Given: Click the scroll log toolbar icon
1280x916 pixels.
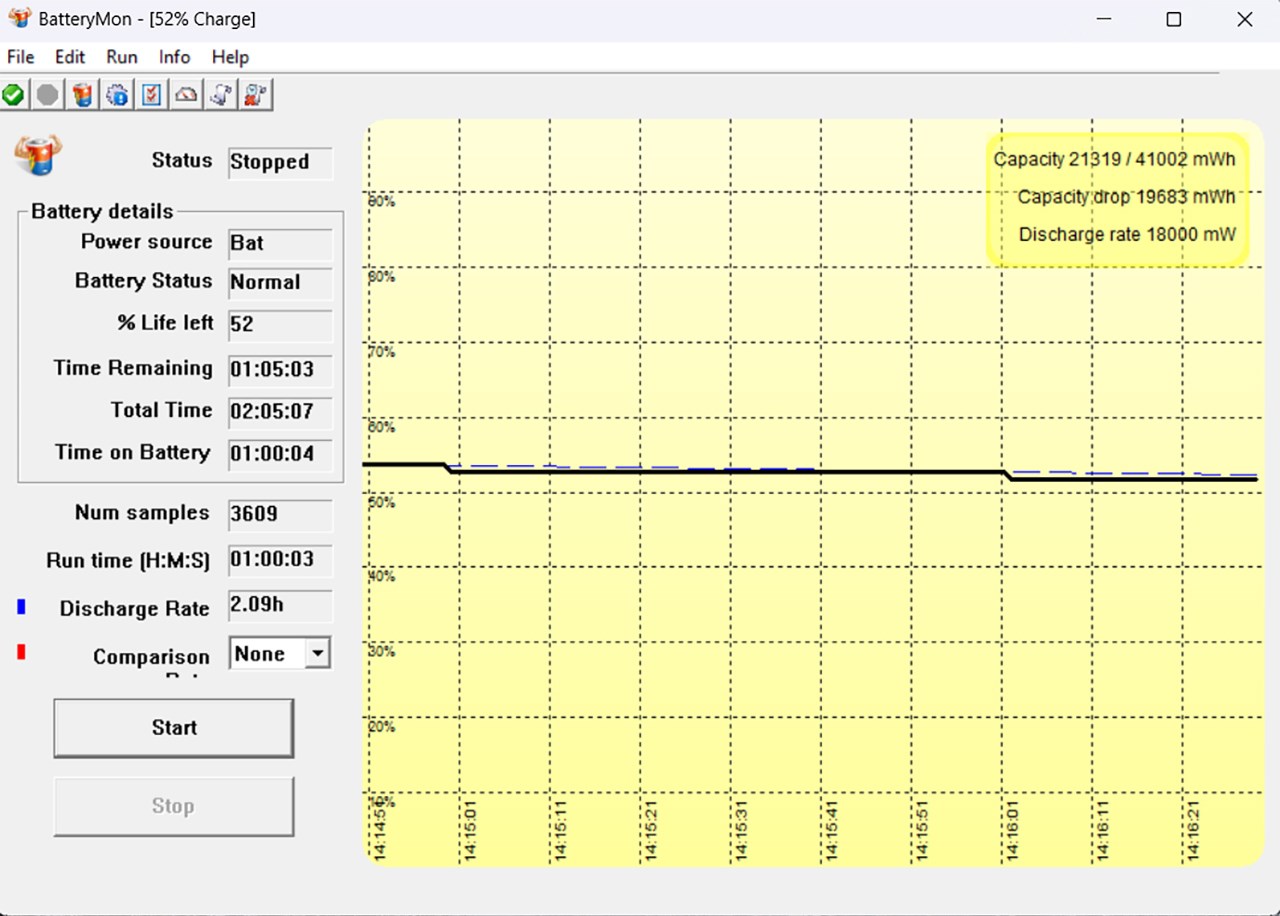Looking at the screenshot, I should (221, 95).
